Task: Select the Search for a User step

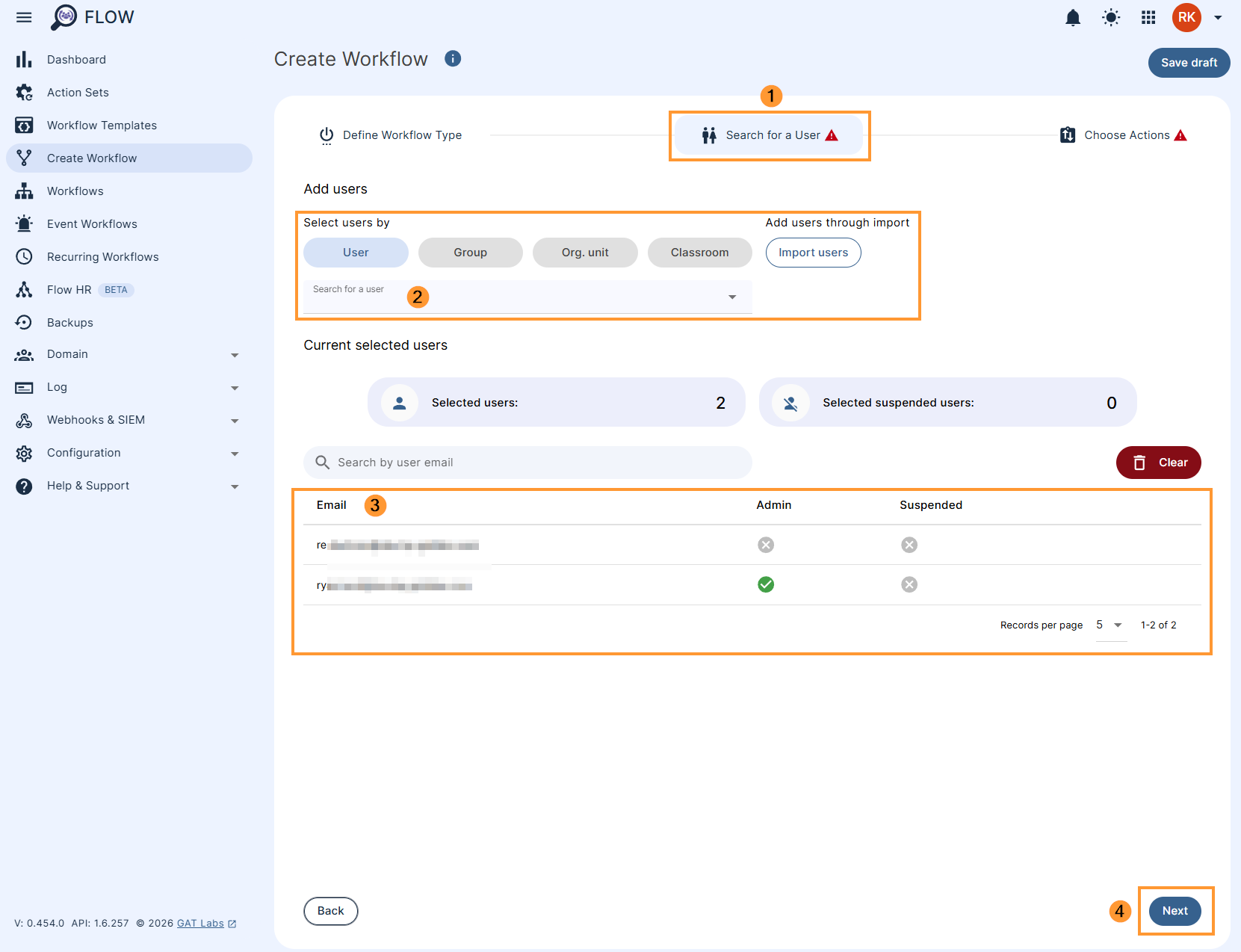Action: coord(770,135)
